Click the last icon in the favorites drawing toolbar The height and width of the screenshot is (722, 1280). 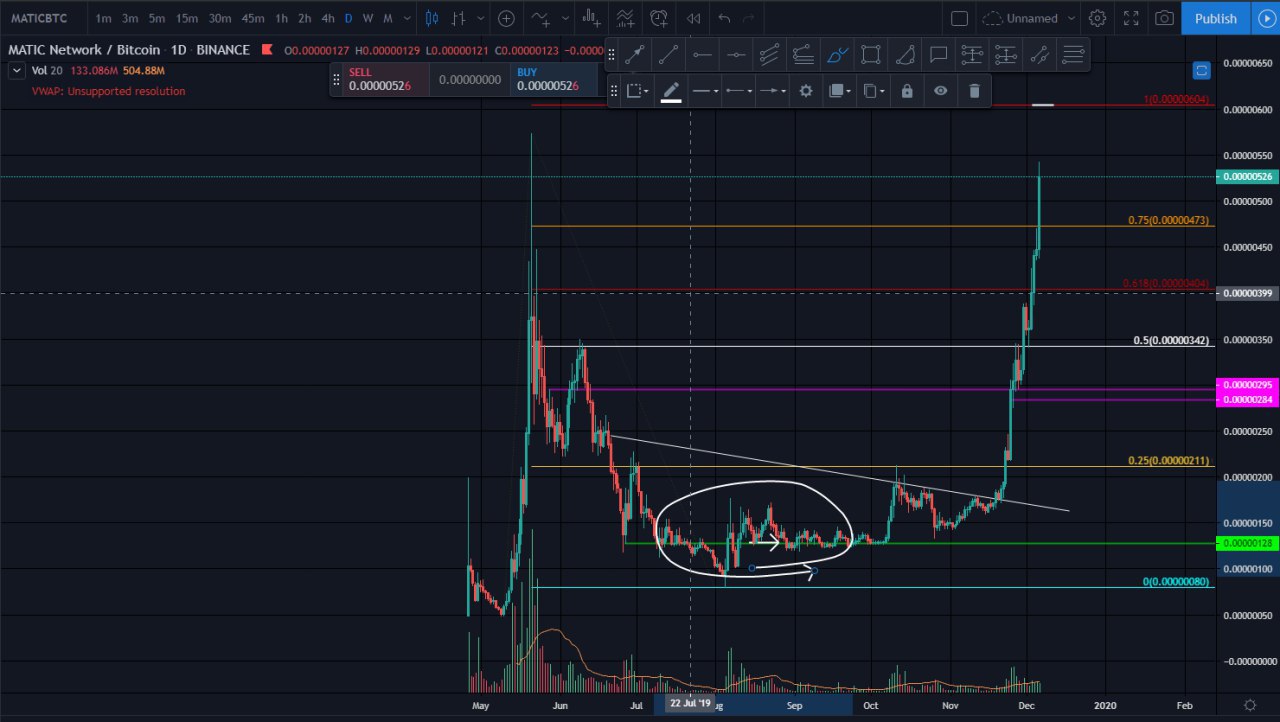tap(1073, 55)
